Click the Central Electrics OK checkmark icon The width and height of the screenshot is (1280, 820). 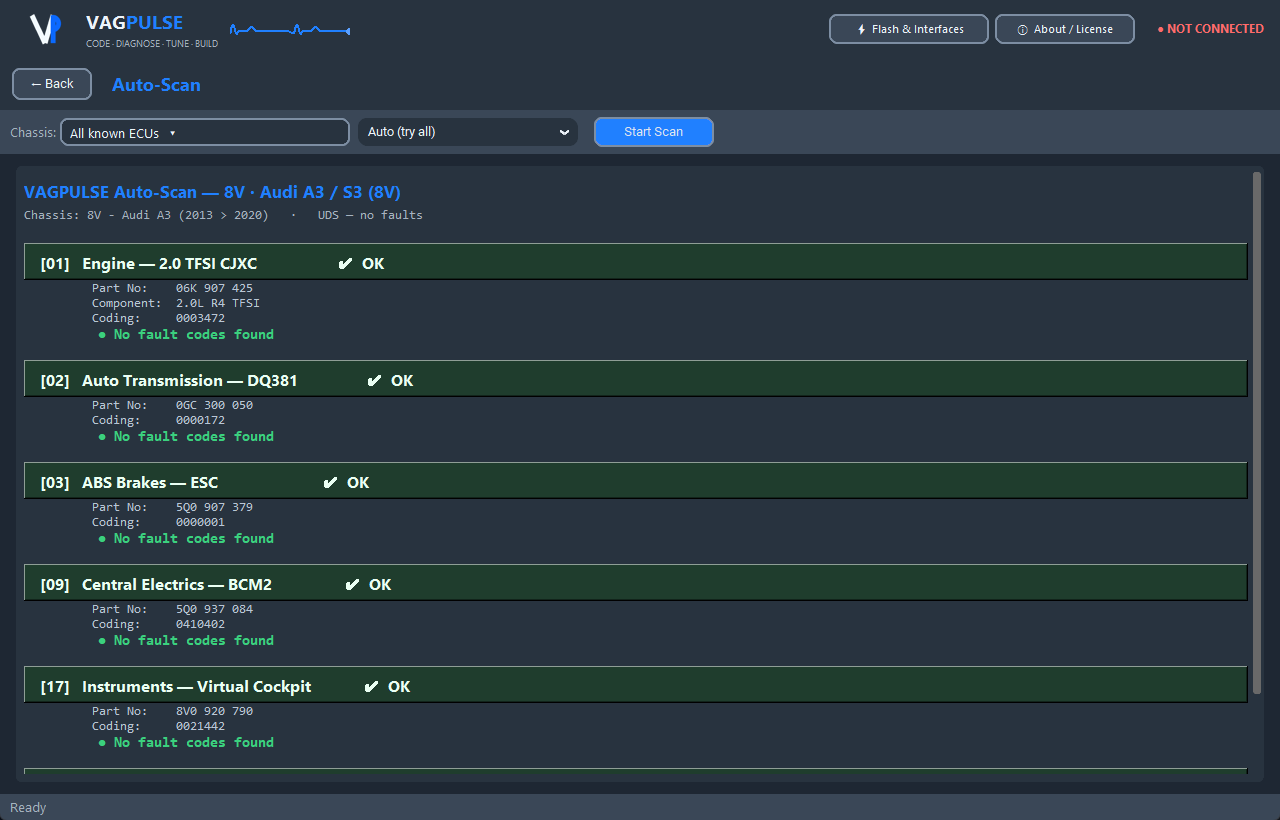pyautogui.click(x=352, y=585)
